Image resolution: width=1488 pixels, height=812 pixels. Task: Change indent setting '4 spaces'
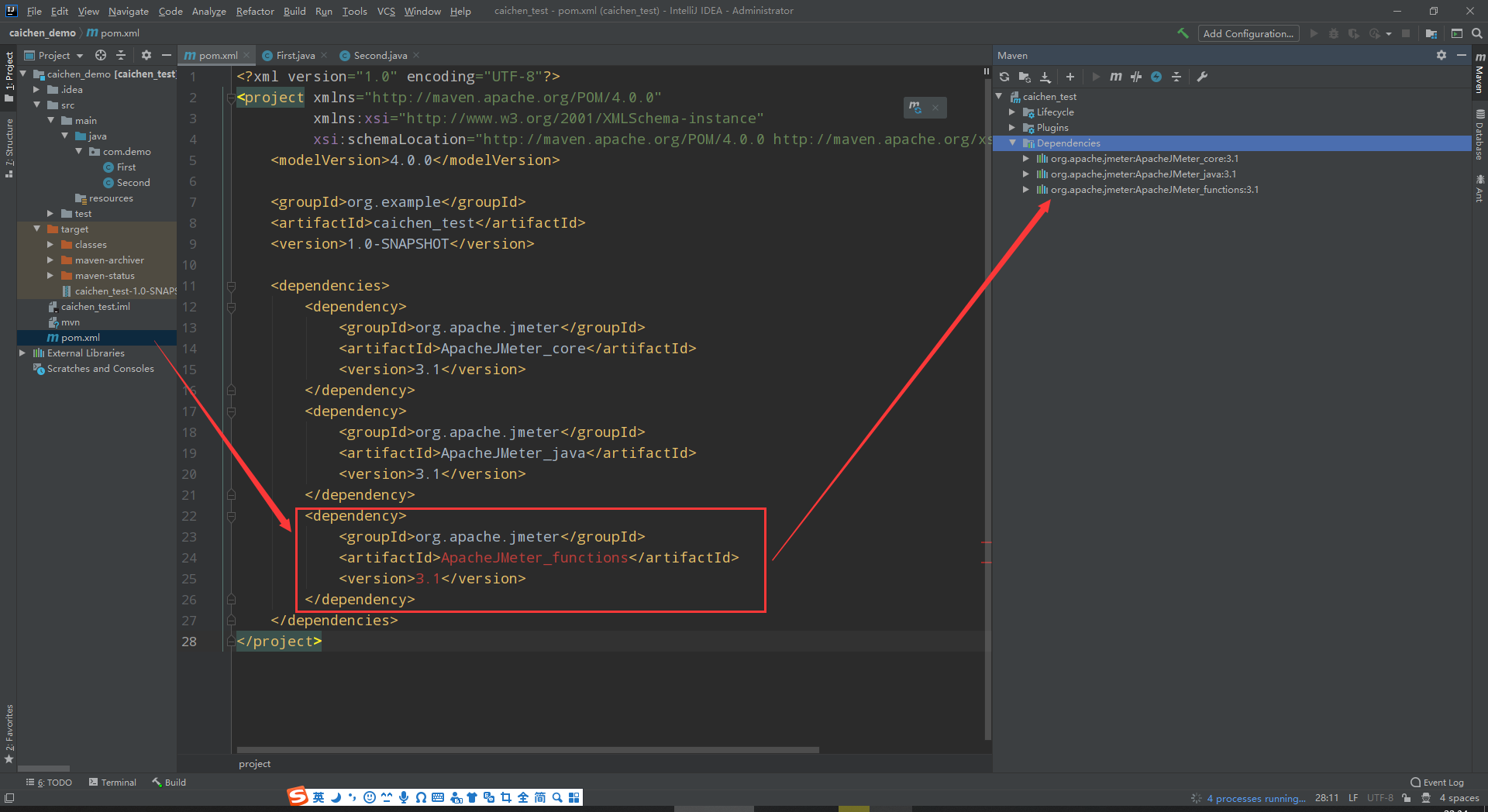1459,798
